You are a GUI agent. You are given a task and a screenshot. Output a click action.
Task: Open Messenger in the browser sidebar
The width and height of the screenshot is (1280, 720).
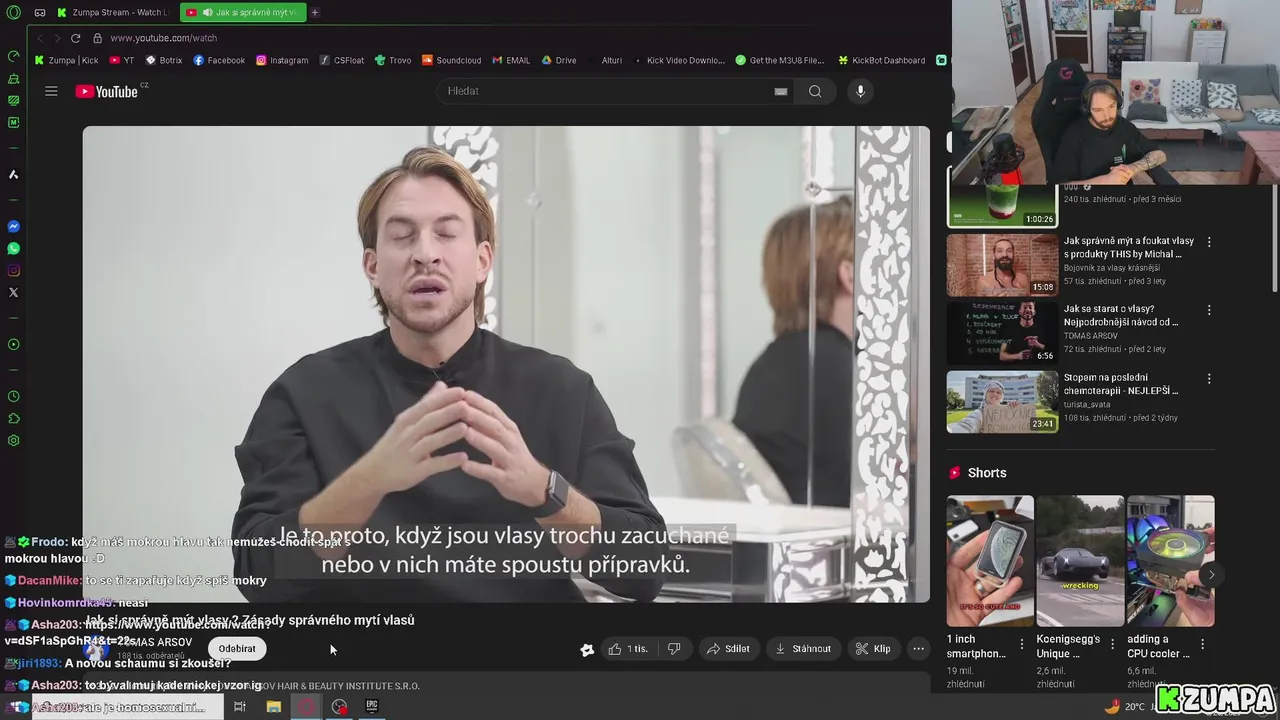click(13, 226)
